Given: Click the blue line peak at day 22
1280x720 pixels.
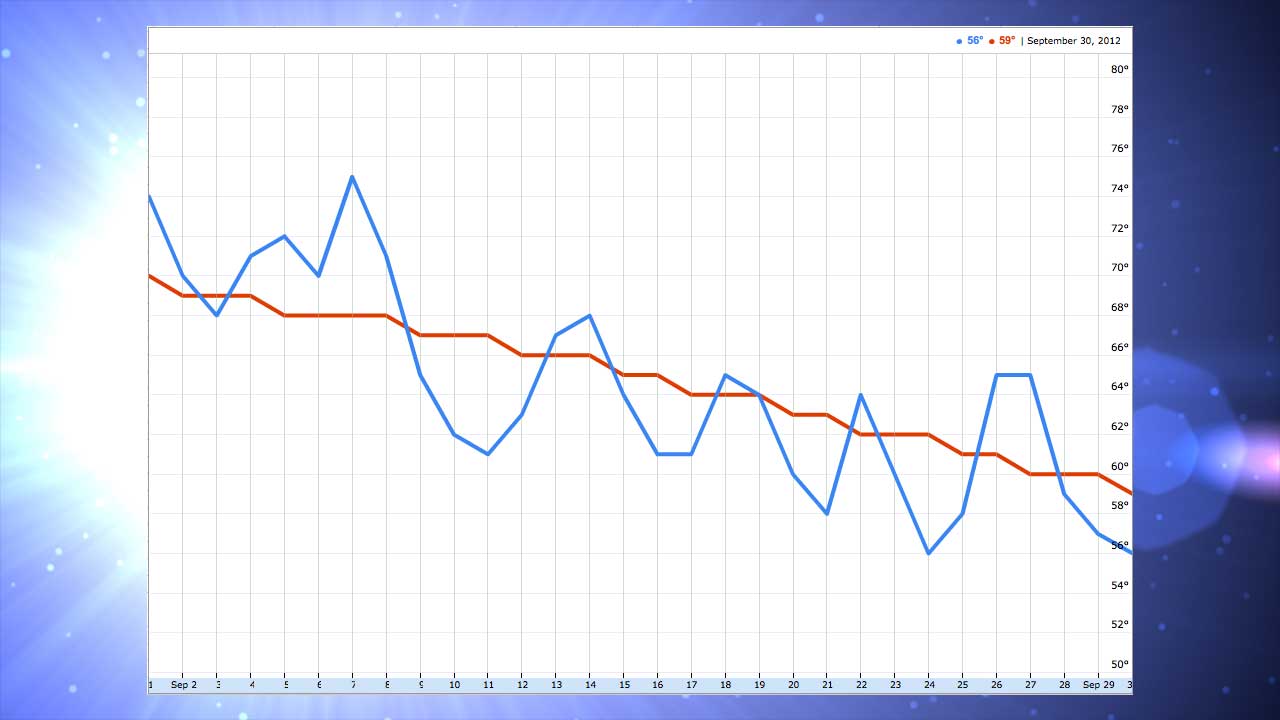Looking at the screenshot, I should click(x=861, y=395).
